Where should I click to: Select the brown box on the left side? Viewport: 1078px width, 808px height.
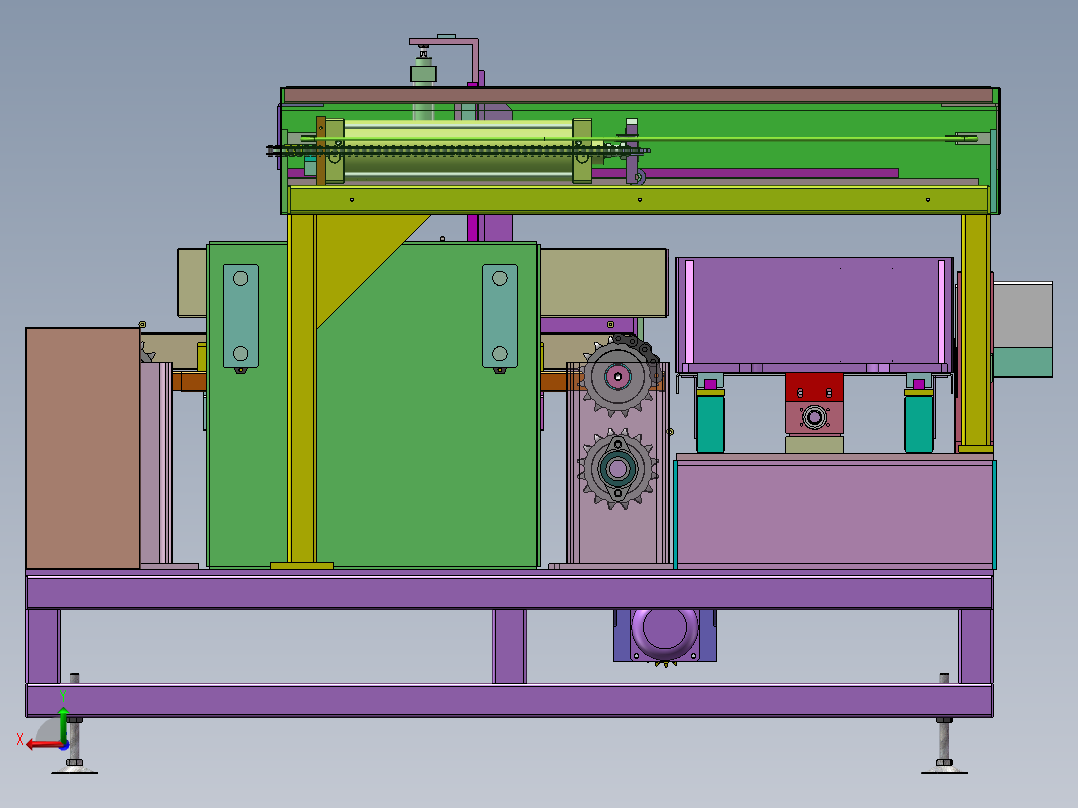82,448
